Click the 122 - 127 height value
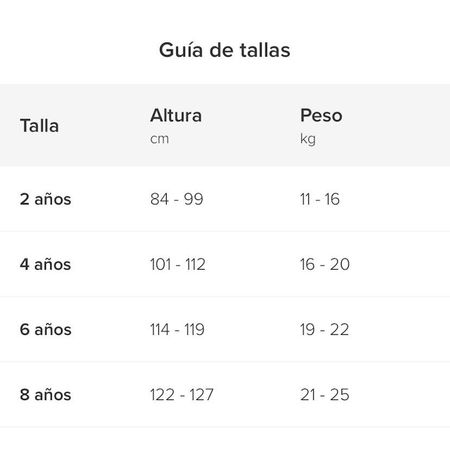The height and width of the screenshot is (450, 450). pos(182,395)
